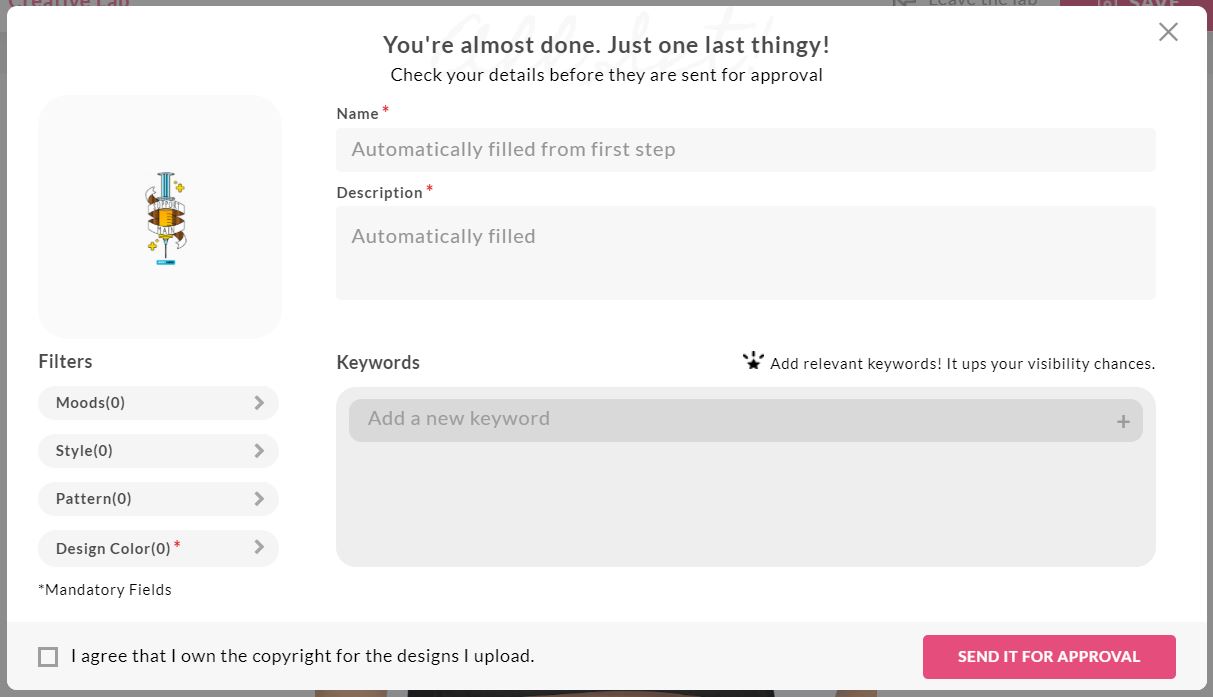1213x697 pixels.
Task: Click inside the Description text area
Action: tap(746, 253)
